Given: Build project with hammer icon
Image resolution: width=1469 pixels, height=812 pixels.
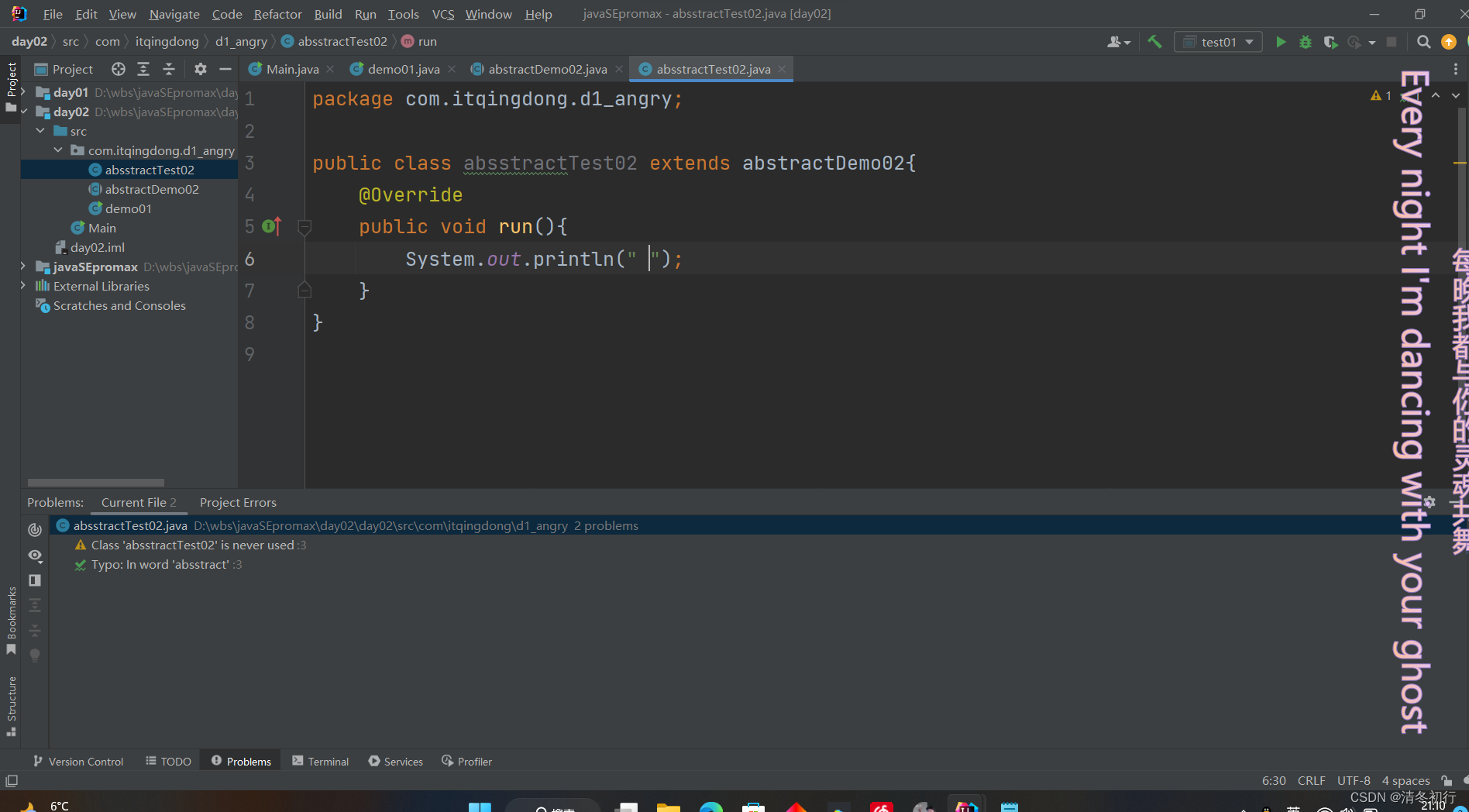Looking at the screenshot, I should (1154, 42).
